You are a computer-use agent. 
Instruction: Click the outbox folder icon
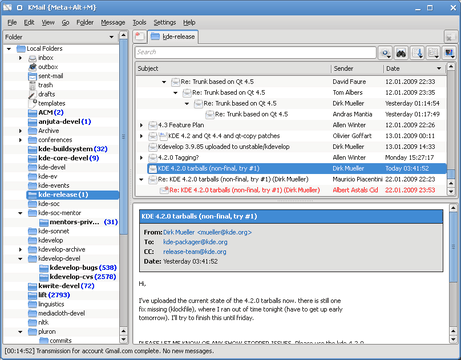tap(32, 67)
